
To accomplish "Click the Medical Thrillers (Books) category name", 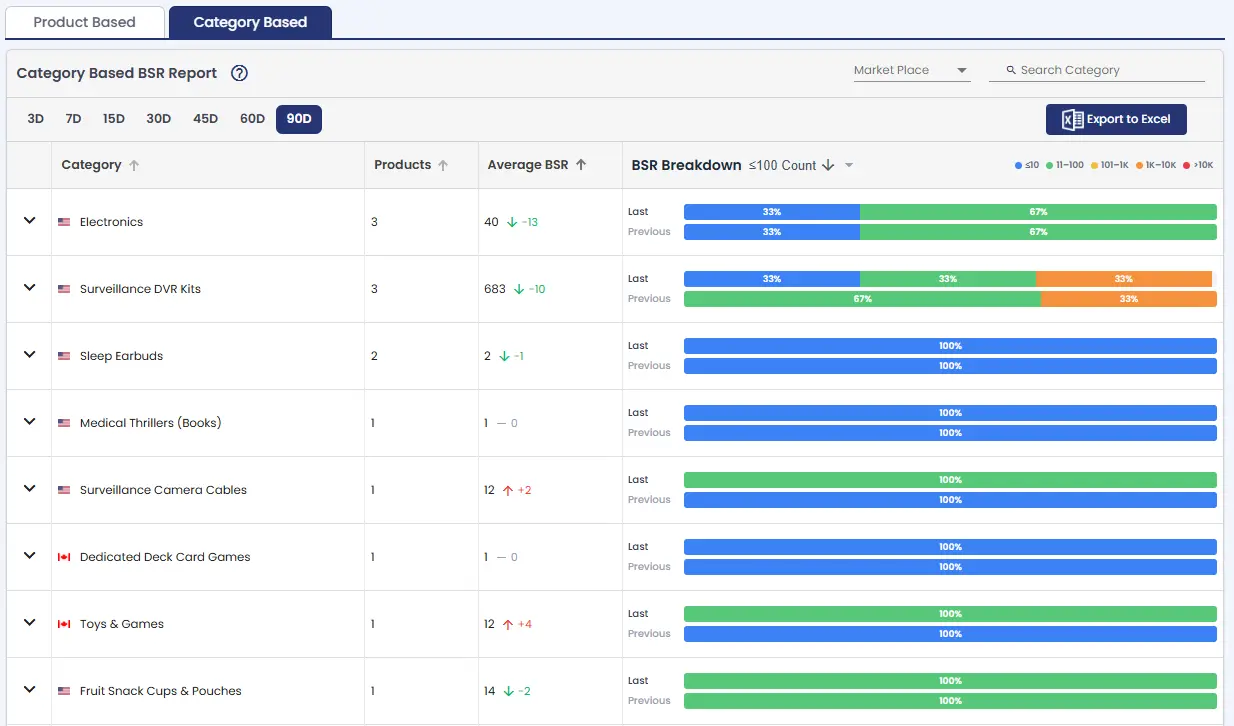I will click(150, 423).
